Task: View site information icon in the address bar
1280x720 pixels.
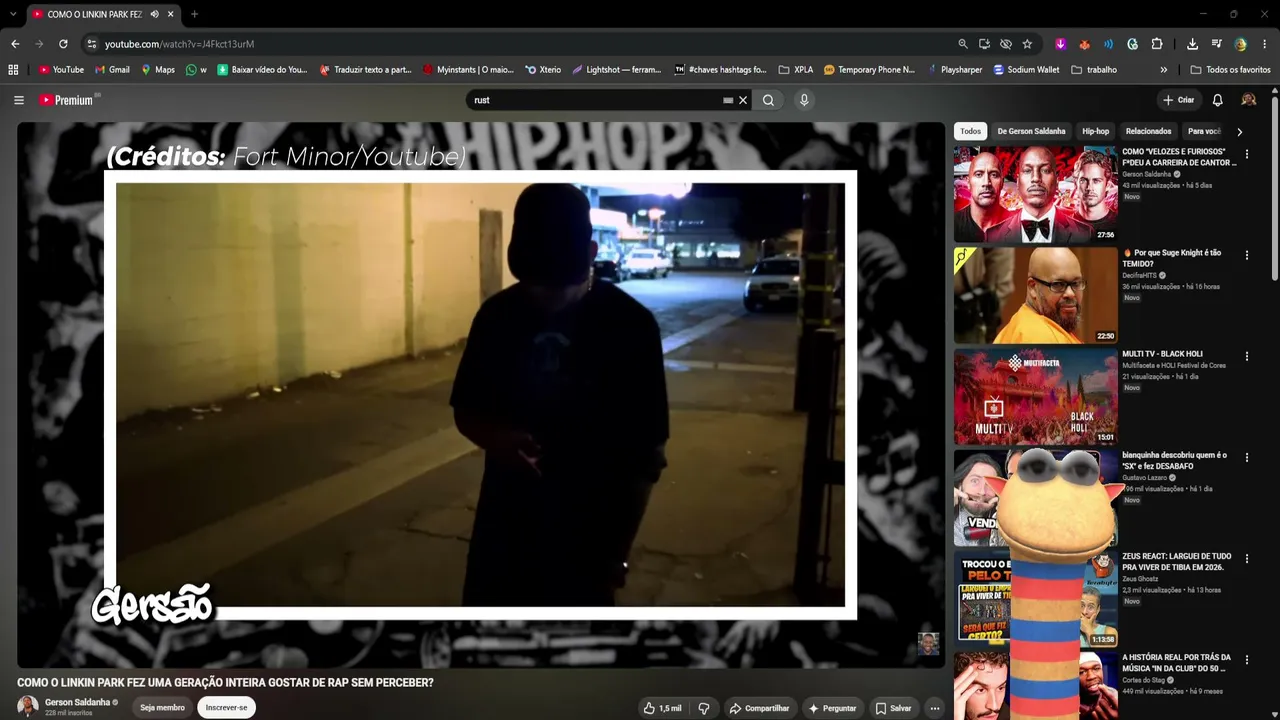Action: pyautogui.click(x=92, y=44)
